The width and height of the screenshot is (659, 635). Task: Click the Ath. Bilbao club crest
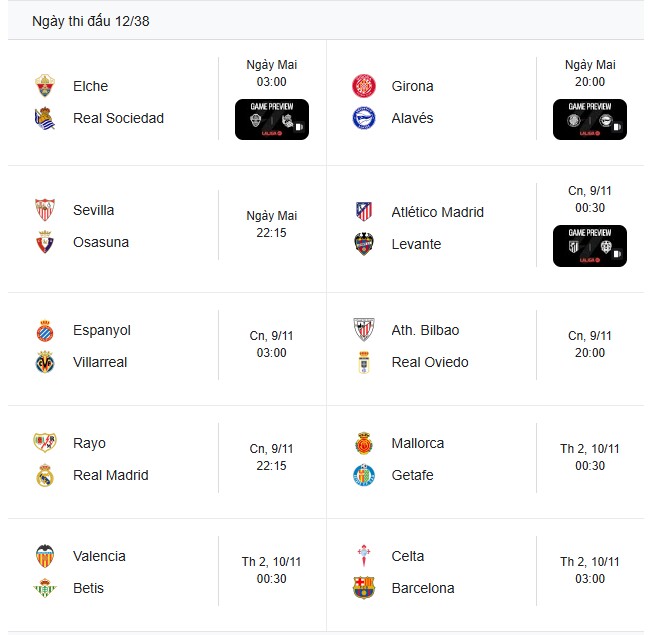pyautogui.click(x=363, y=330)
